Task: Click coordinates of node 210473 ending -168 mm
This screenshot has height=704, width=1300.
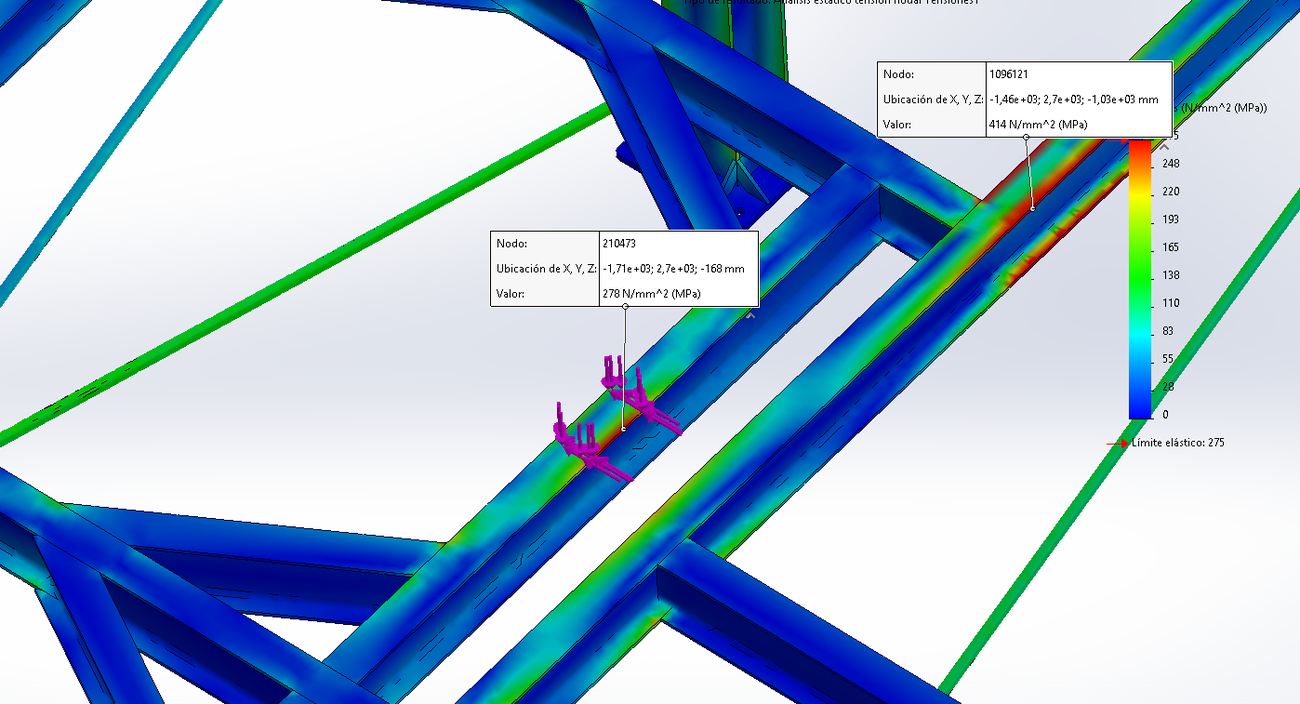Action: [674, 269]
